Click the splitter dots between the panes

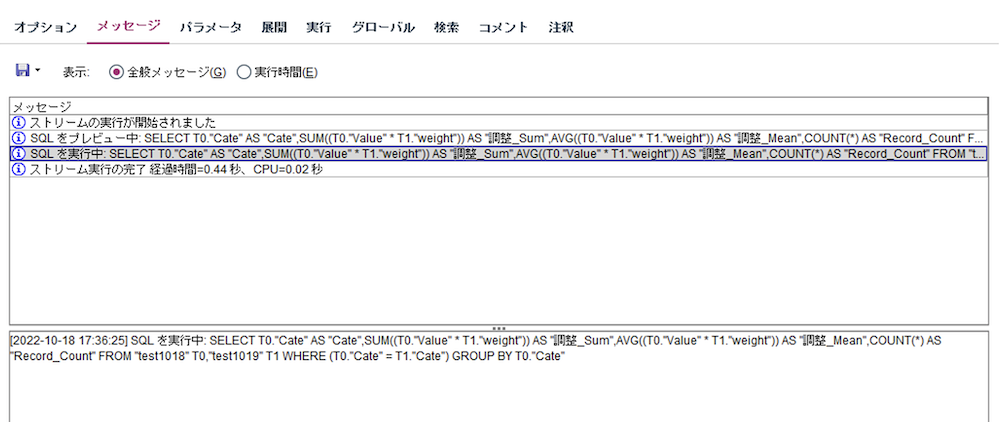[499, 328]
